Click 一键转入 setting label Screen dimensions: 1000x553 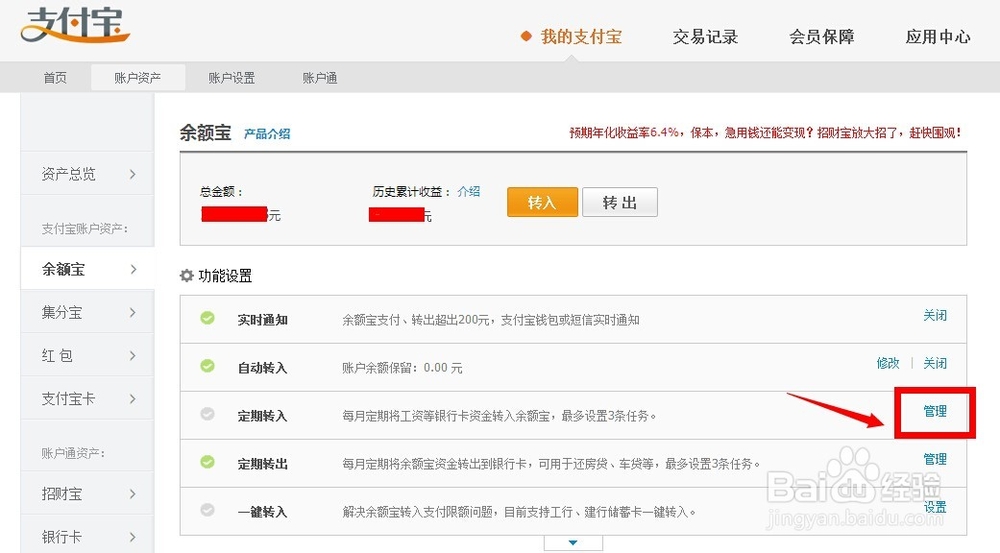[263, 512]
